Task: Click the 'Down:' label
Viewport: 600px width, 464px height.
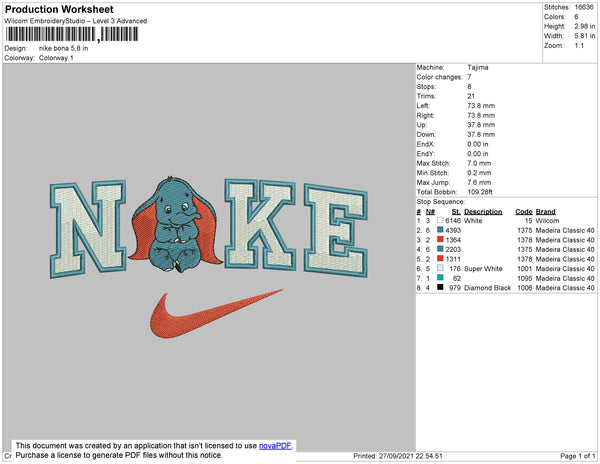Action: (x=426, y=134)
